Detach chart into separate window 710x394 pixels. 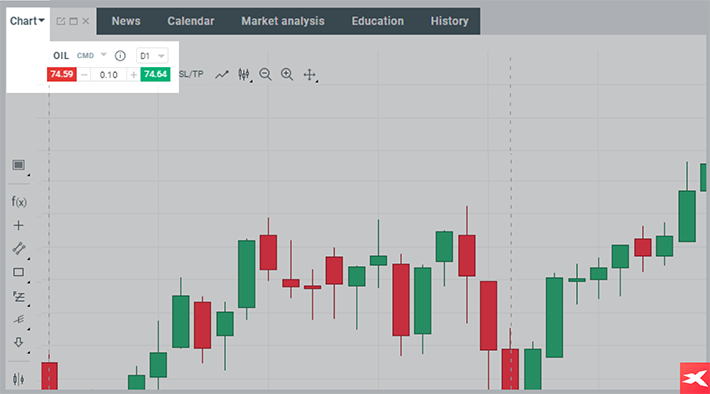[61, 21]
